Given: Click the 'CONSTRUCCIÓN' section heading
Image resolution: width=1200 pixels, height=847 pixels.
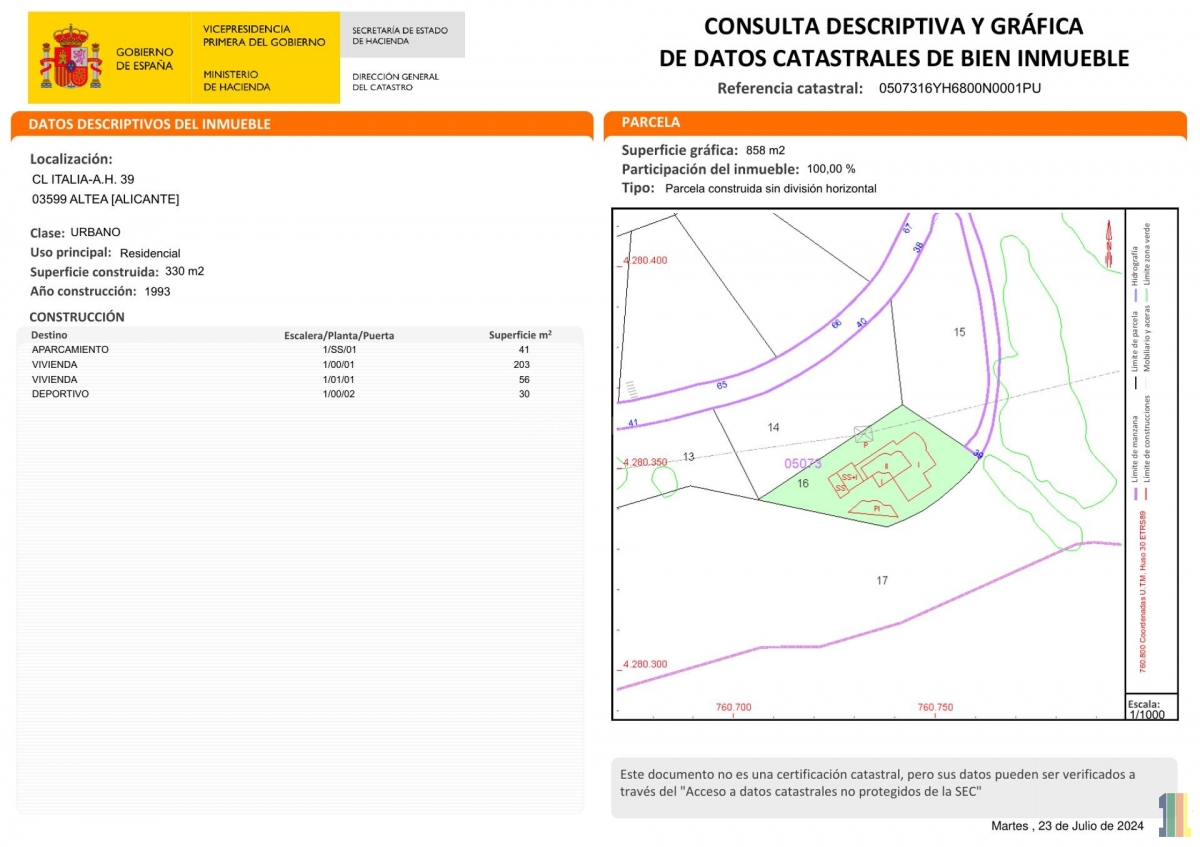Looking at the screenshot, I should pyautogui.click(x=77, y=317).
